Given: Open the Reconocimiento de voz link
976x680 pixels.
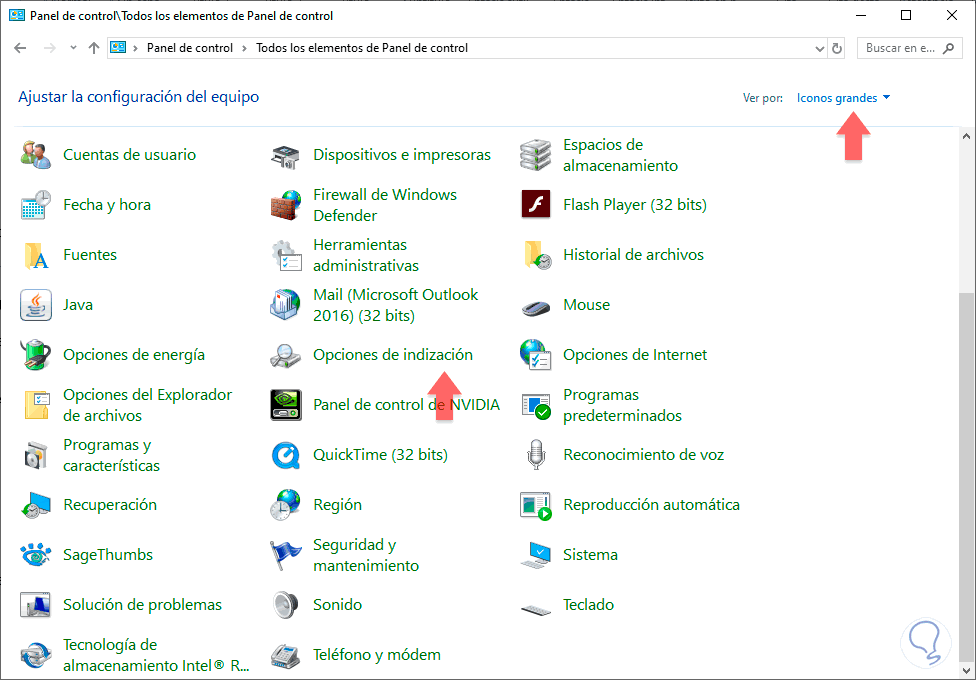Looking at the screenshot, I should (643, 455).
